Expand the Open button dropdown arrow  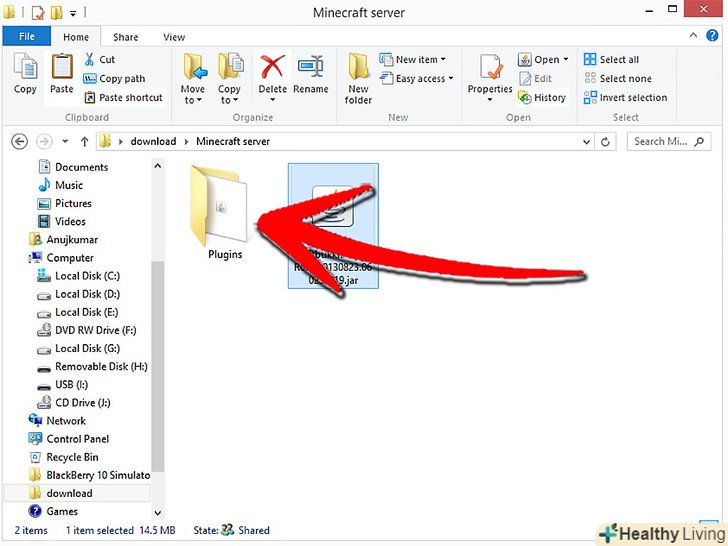pos(566,59)
